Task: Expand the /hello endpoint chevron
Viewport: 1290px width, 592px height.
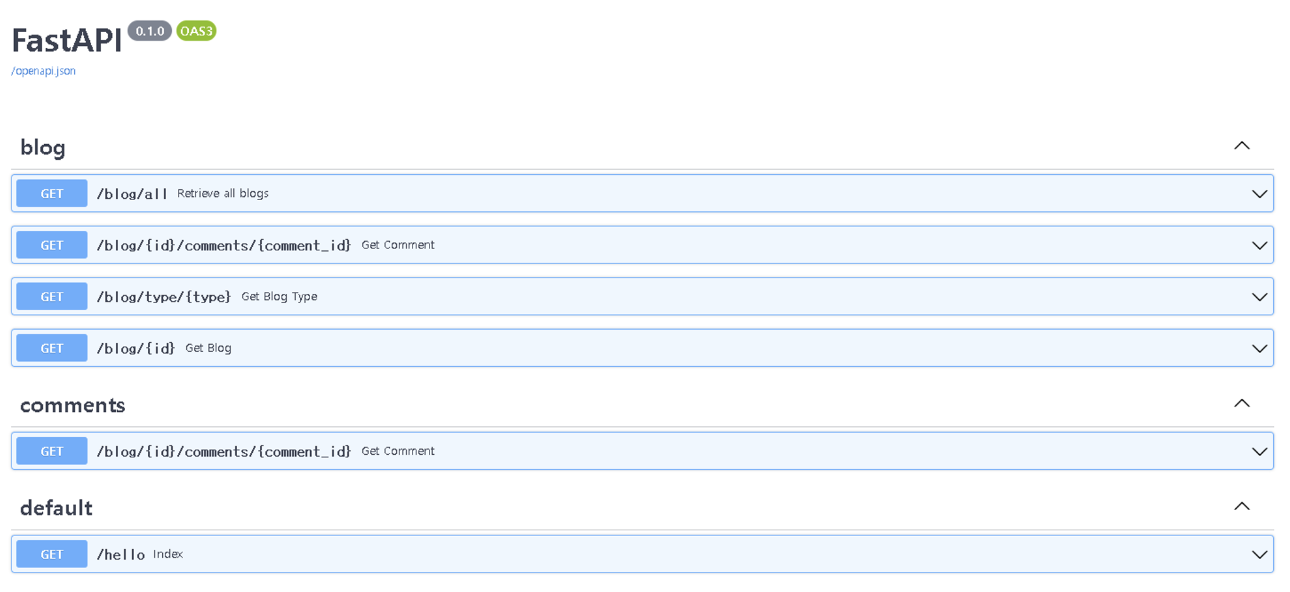Action: 1259,555
